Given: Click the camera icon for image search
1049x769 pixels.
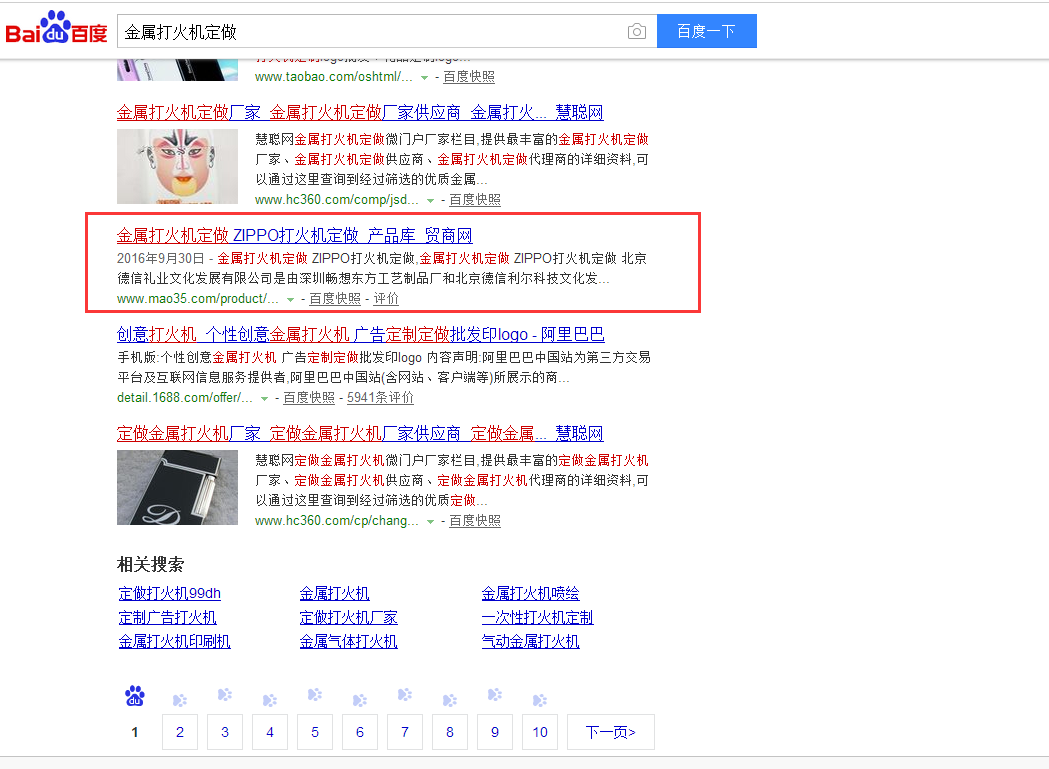Looking at the screenshot, I should [637, 31].
